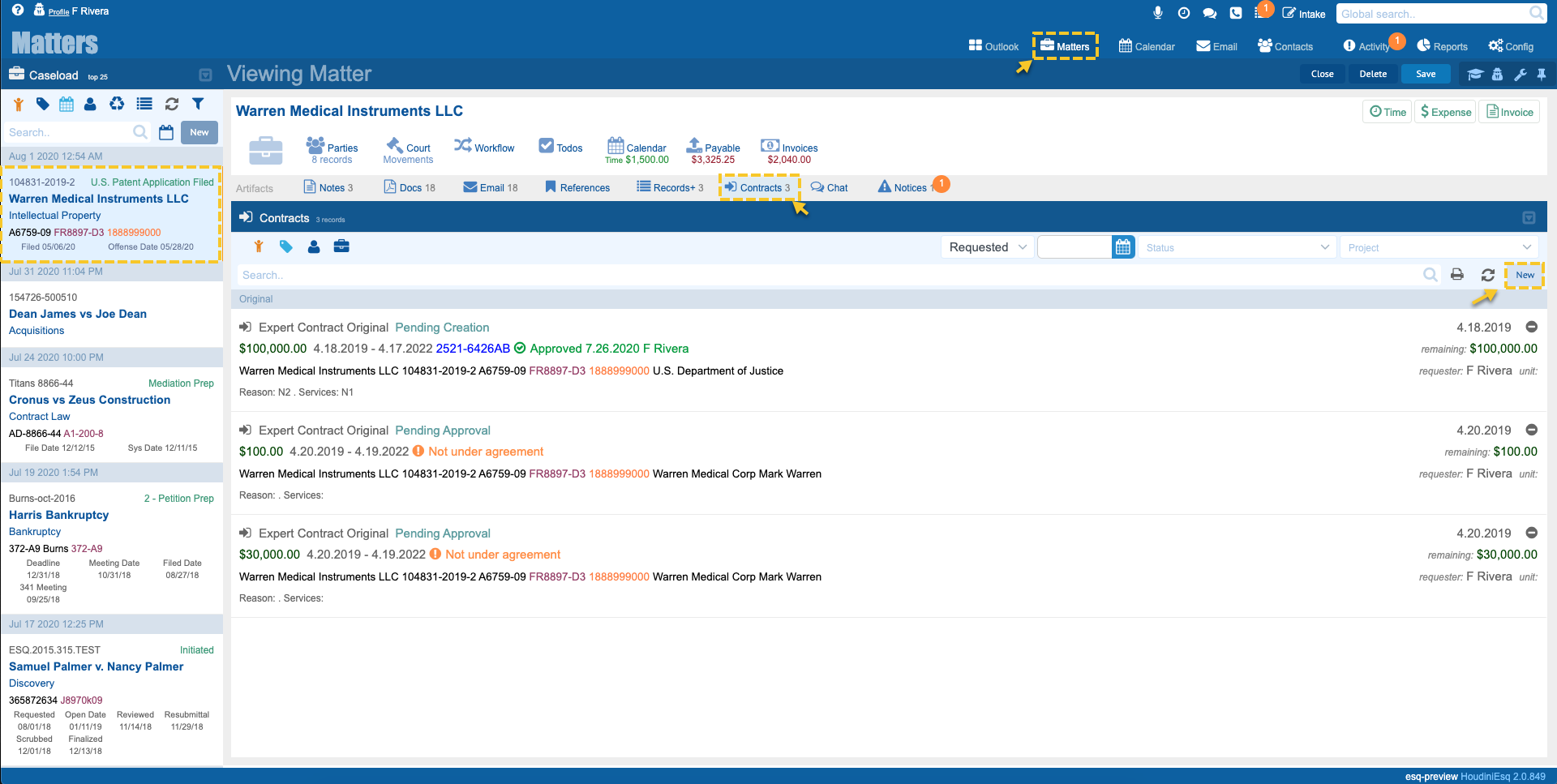Print the contracts list

pos(1457,275)
